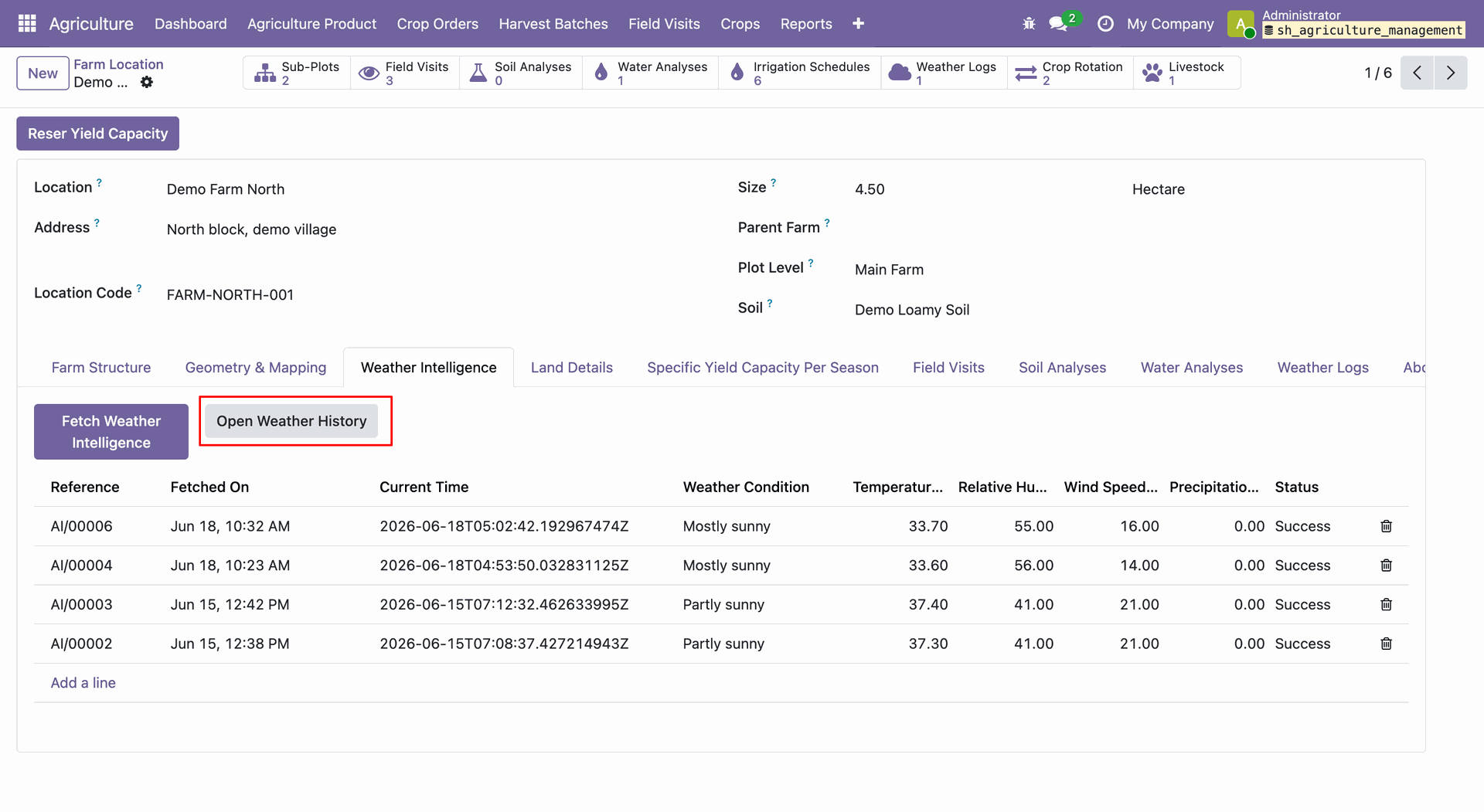
Task: Open the Weather Logs cloud smart button
Action: tap(944, 73)
